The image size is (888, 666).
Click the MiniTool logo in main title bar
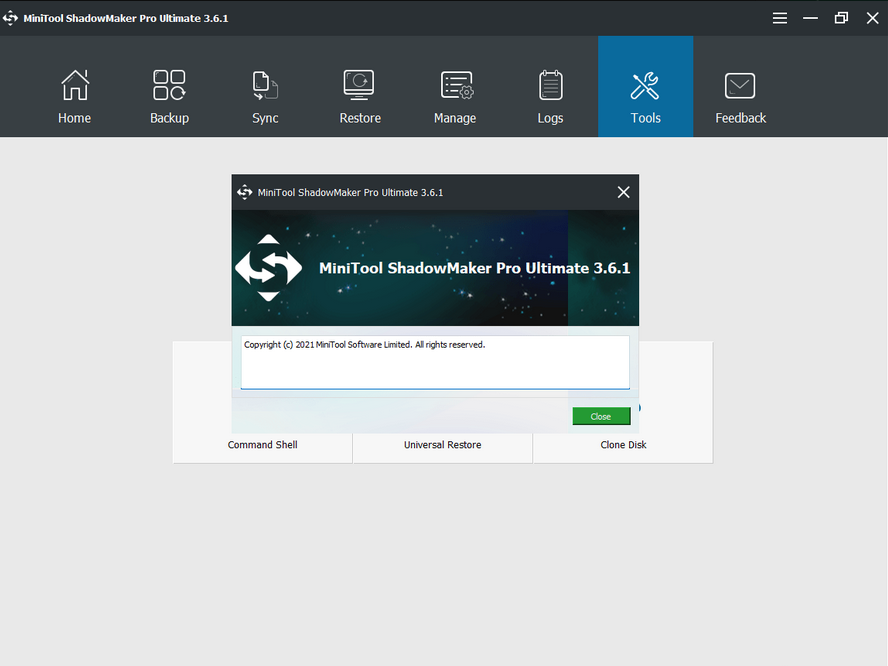click(x=10, y=18)
